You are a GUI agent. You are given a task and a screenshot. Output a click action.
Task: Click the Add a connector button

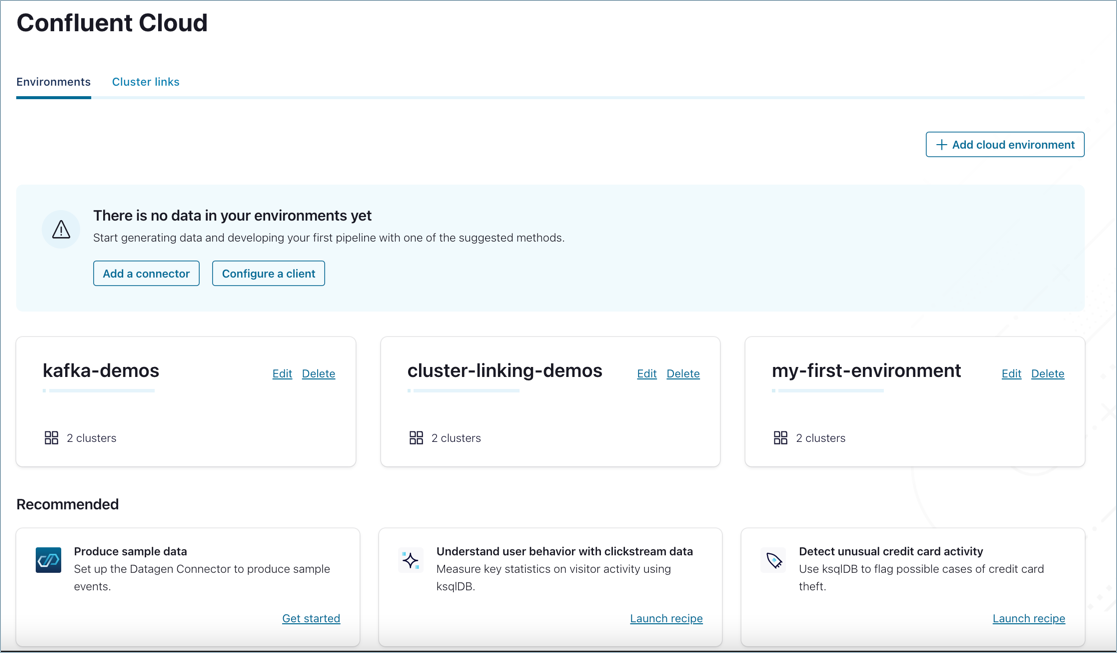point(146,273)
